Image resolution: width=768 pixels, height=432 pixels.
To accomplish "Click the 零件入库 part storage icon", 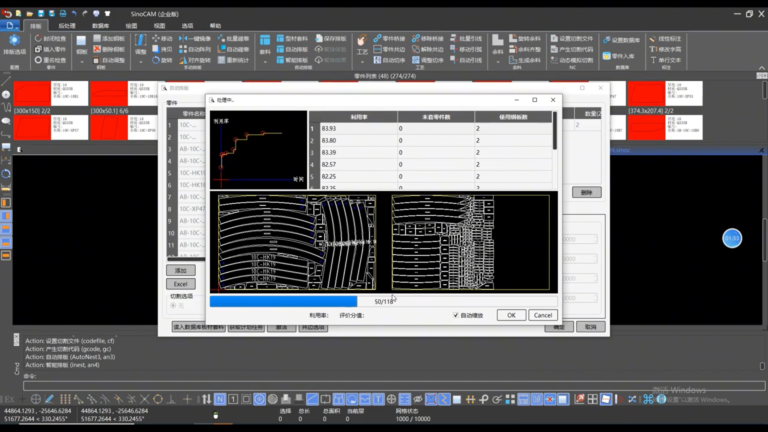I will [x=606, y=56].
